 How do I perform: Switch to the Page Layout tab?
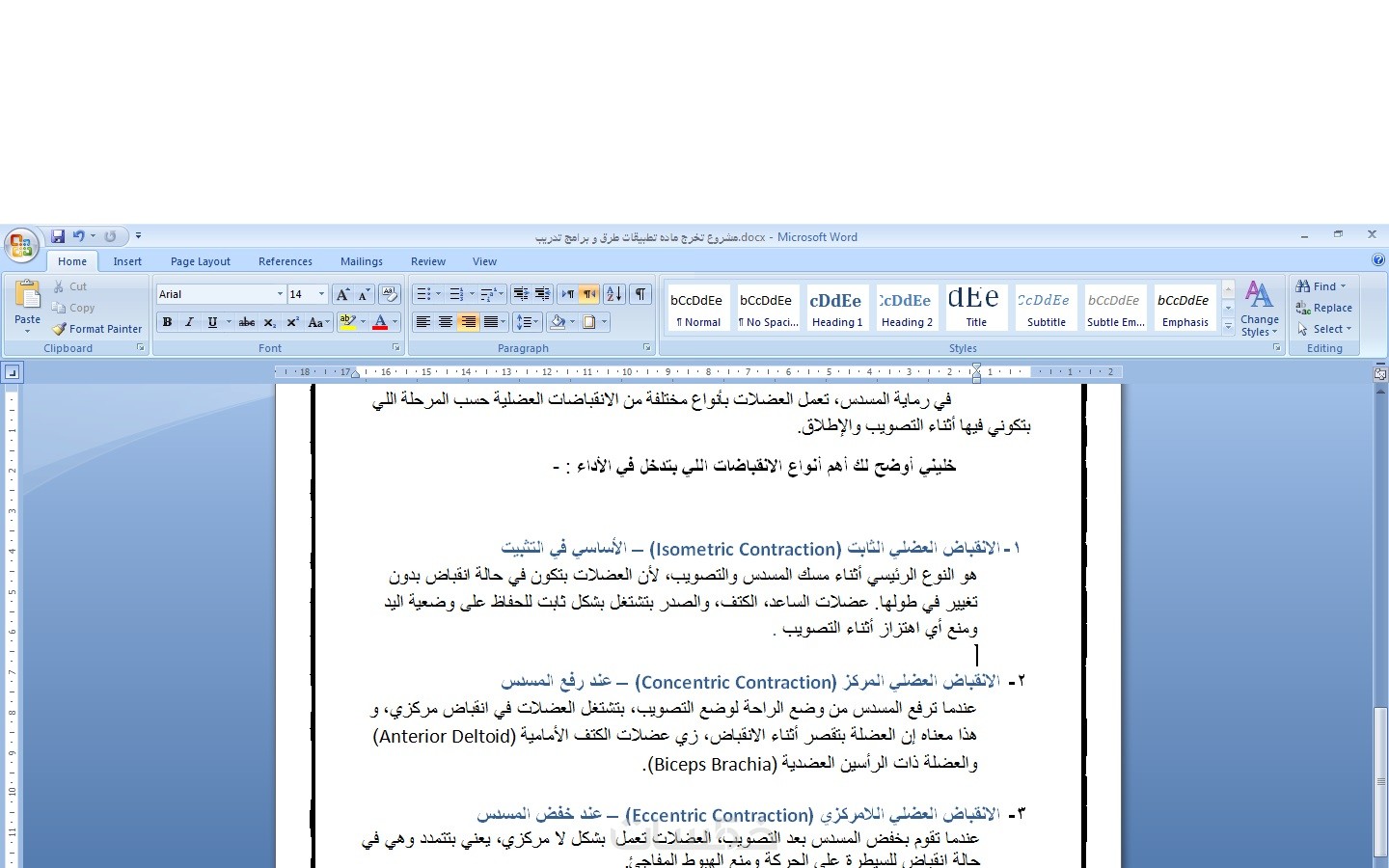[201, 261]
